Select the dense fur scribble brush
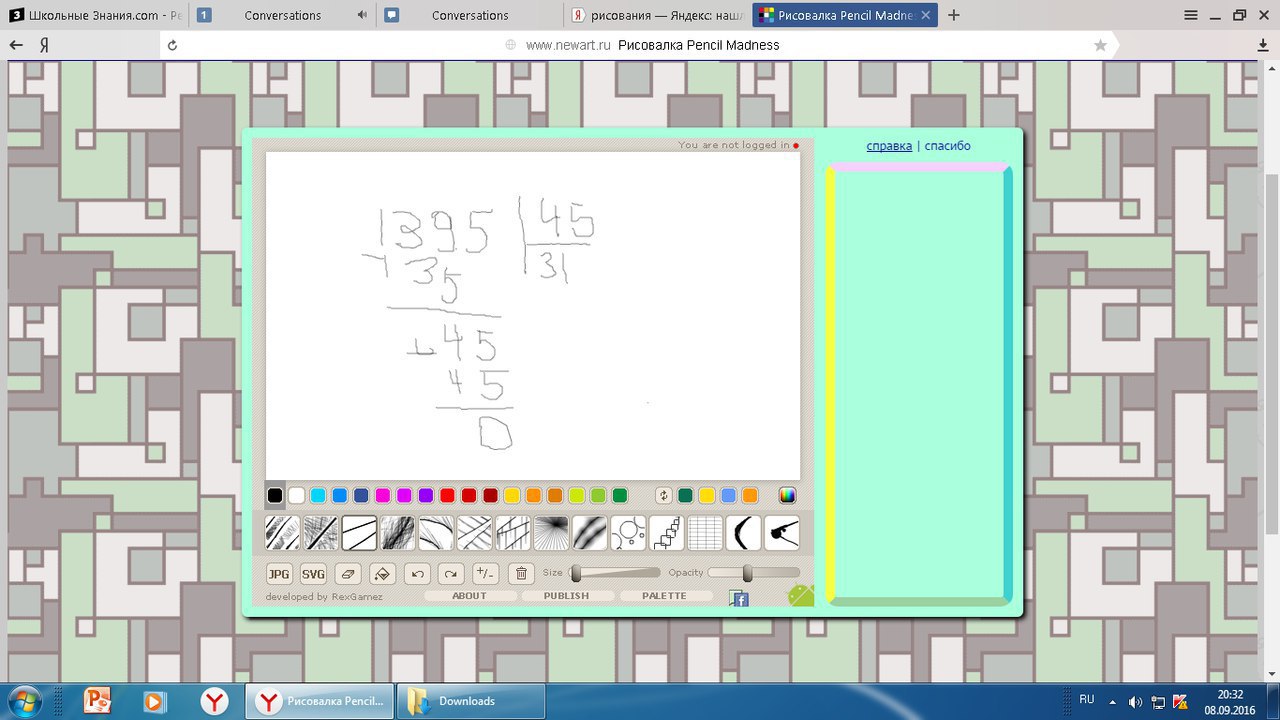Viewport: 1280px width, 720px height. [398, 533]
